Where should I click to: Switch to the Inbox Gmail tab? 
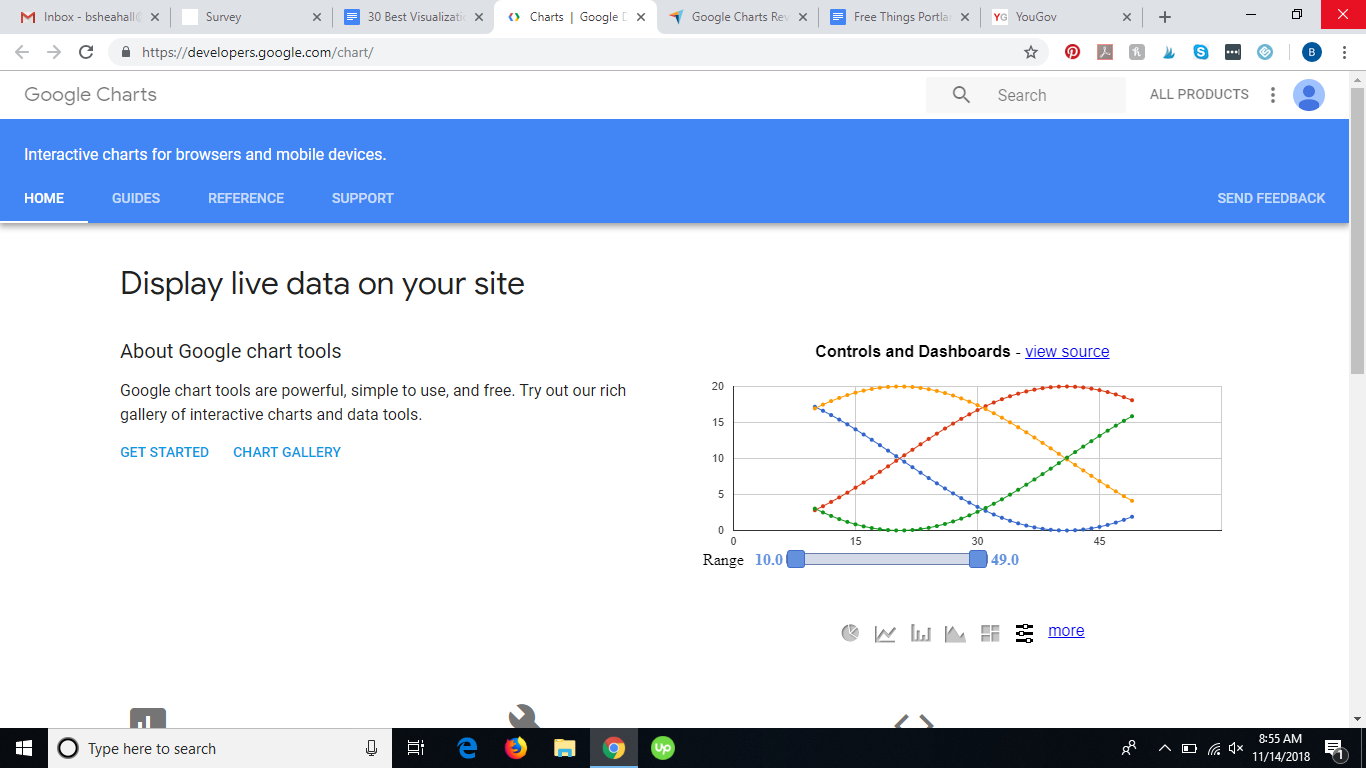tap(90, 17)
